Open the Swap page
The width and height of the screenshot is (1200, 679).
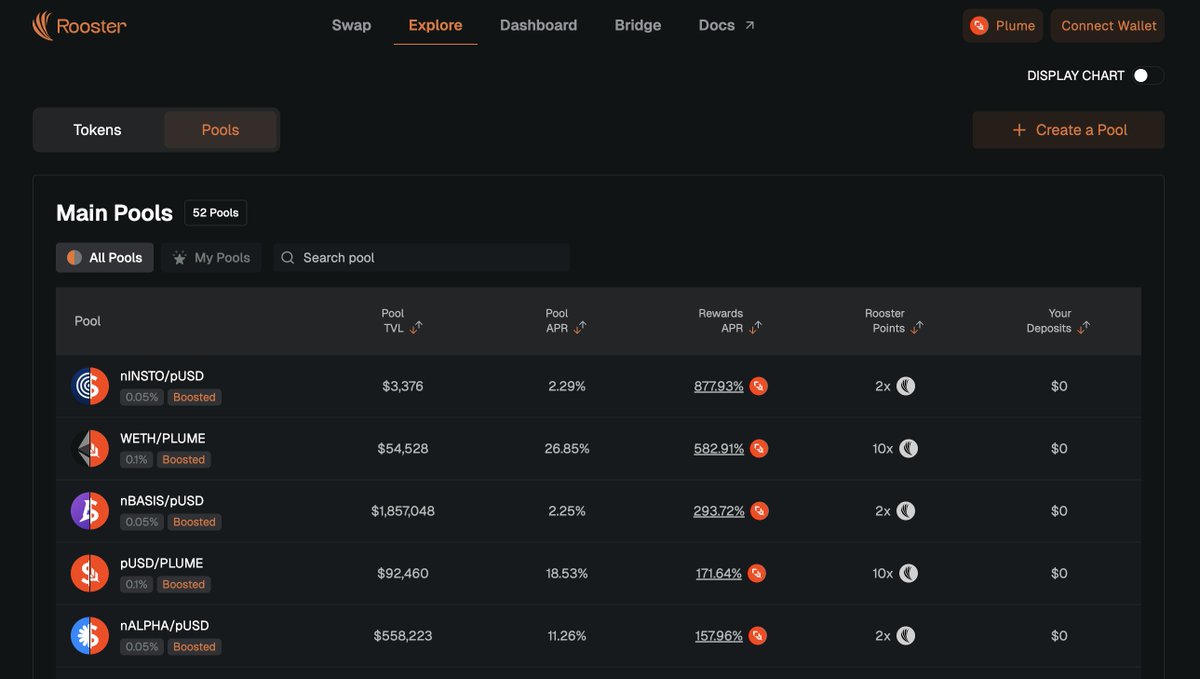click(351, 26)
